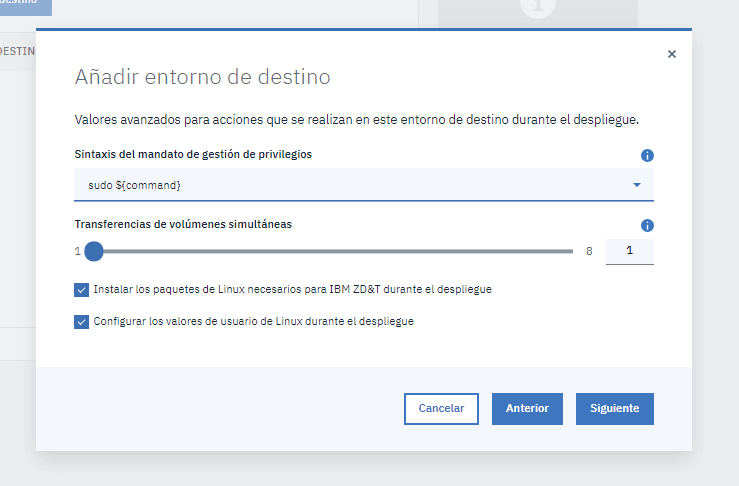The width and height of the screenshot is (739, 486).
Task: Click the slider maximum label 8
Action: coord(589,251)
